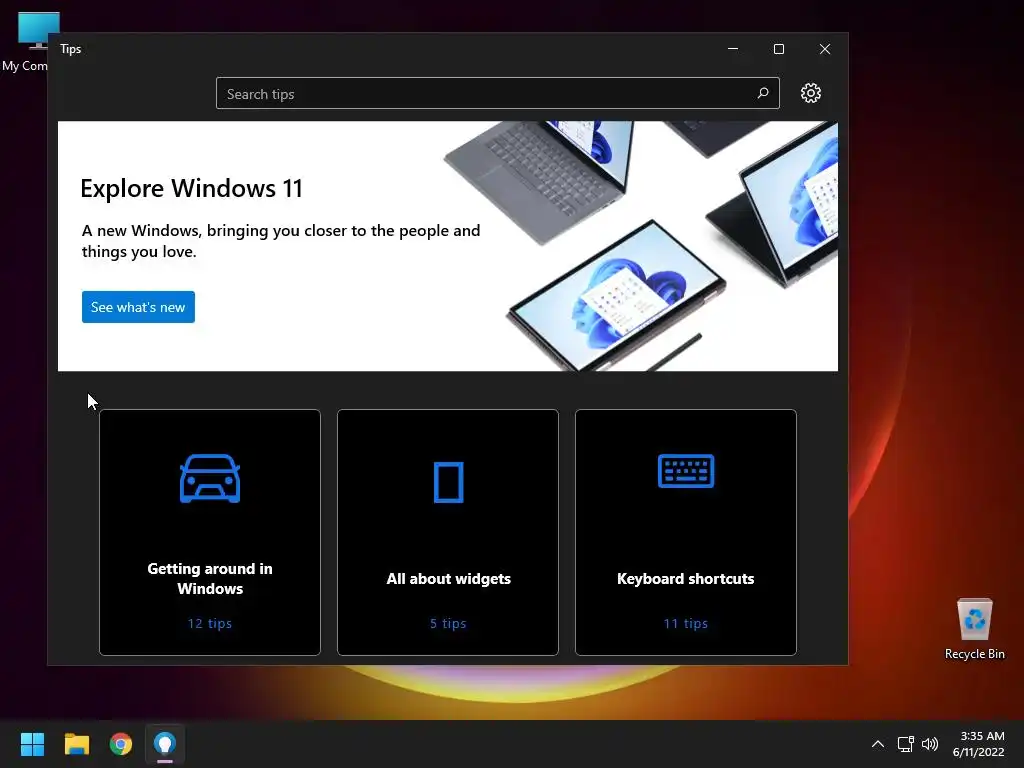Screen dimensions: 1024x768
Task: Click the search magnifier icon
Action: (763, 93)
